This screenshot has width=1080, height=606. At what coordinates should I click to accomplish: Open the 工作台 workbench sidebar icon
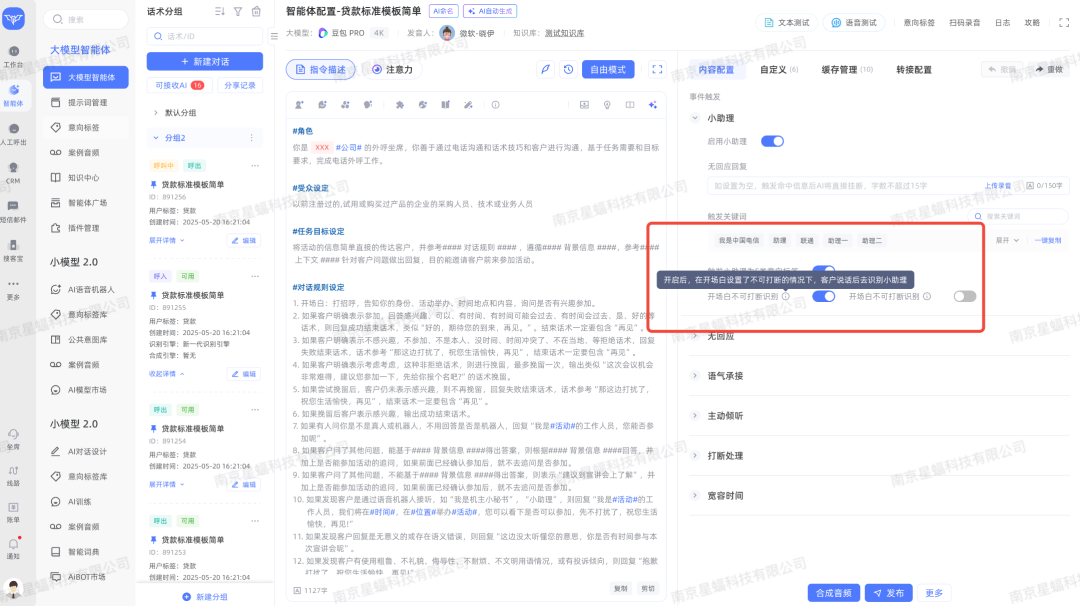click(13, 53)
